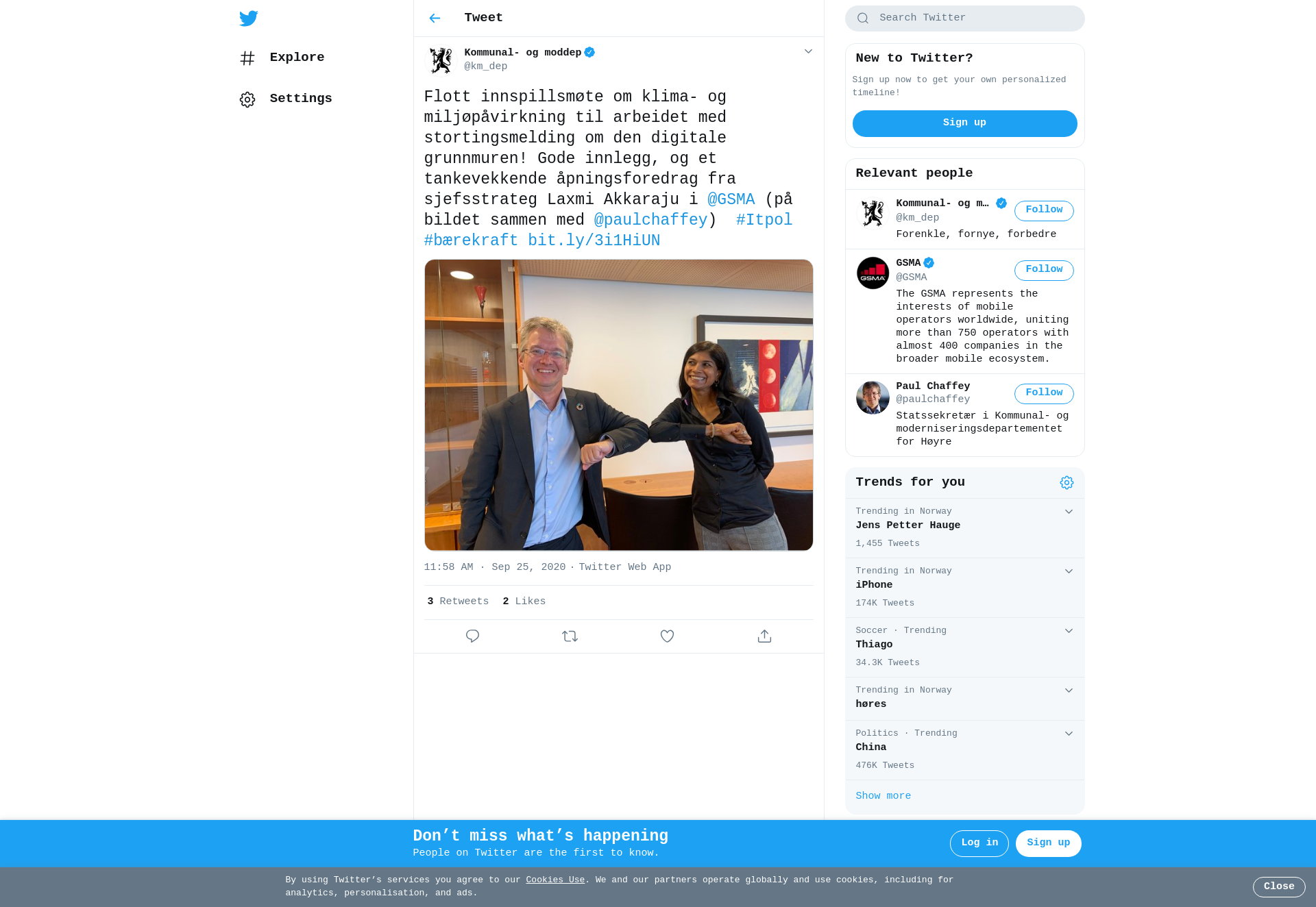This screenshot has height=907, width=1316.
Task: Click Show more under trends
Action: click(x=883, y=796)
